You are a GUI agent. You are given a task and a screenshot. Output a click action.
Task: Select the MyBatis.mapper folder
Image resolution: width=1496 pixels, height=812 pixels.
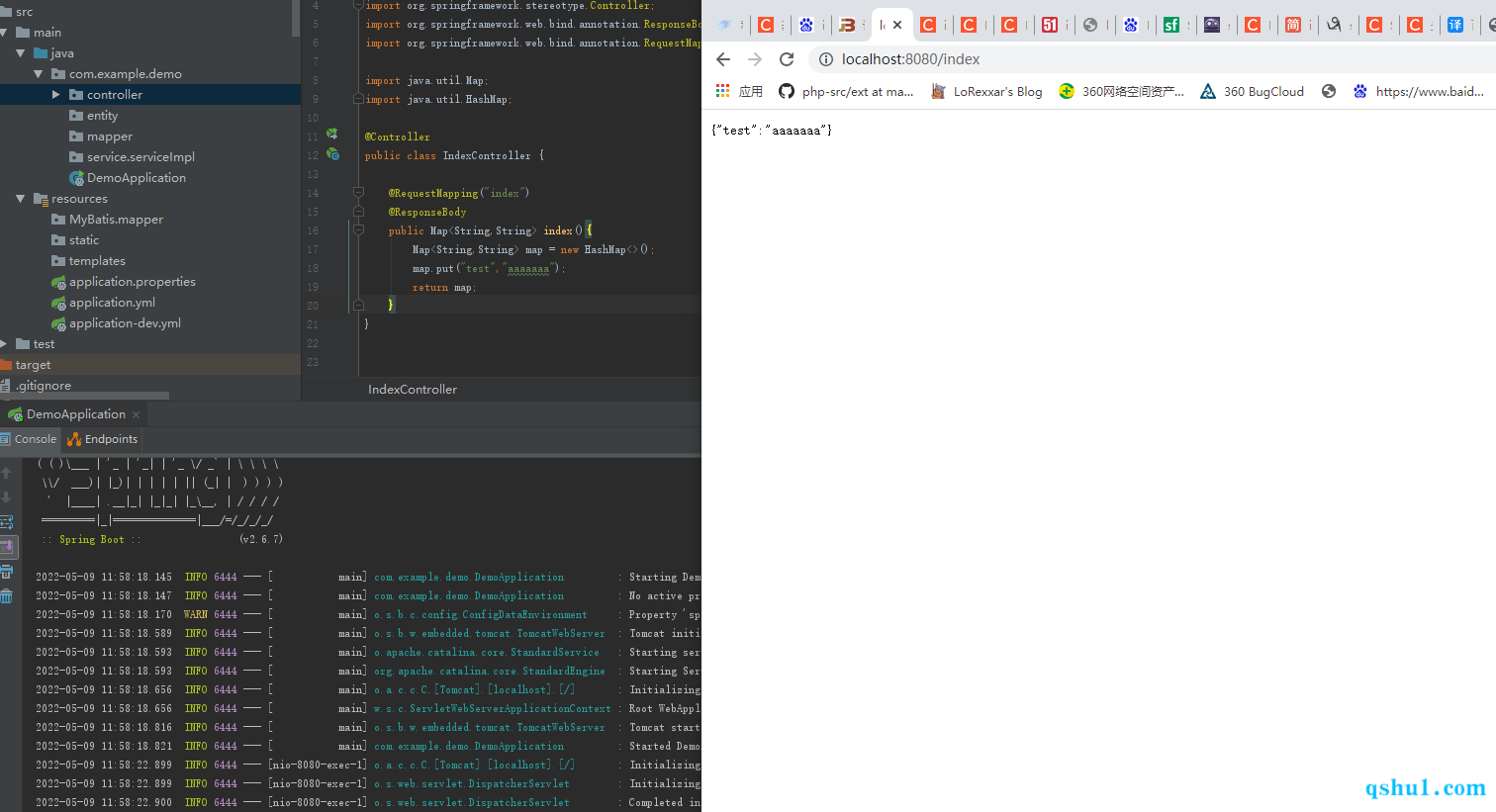click(x=108, y=220)
